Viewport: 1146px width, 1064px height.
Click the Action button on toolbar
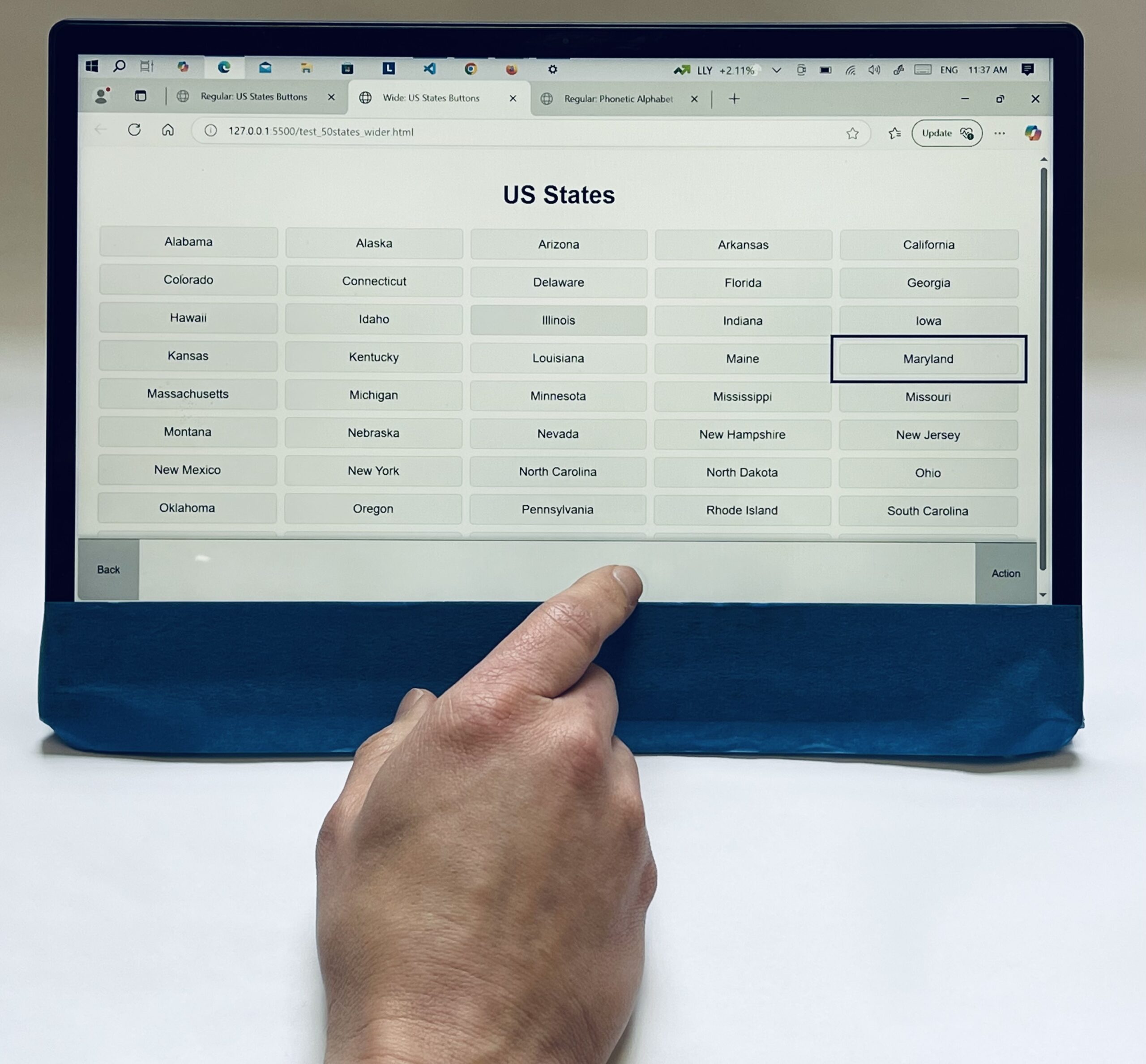click(1006, 572)
